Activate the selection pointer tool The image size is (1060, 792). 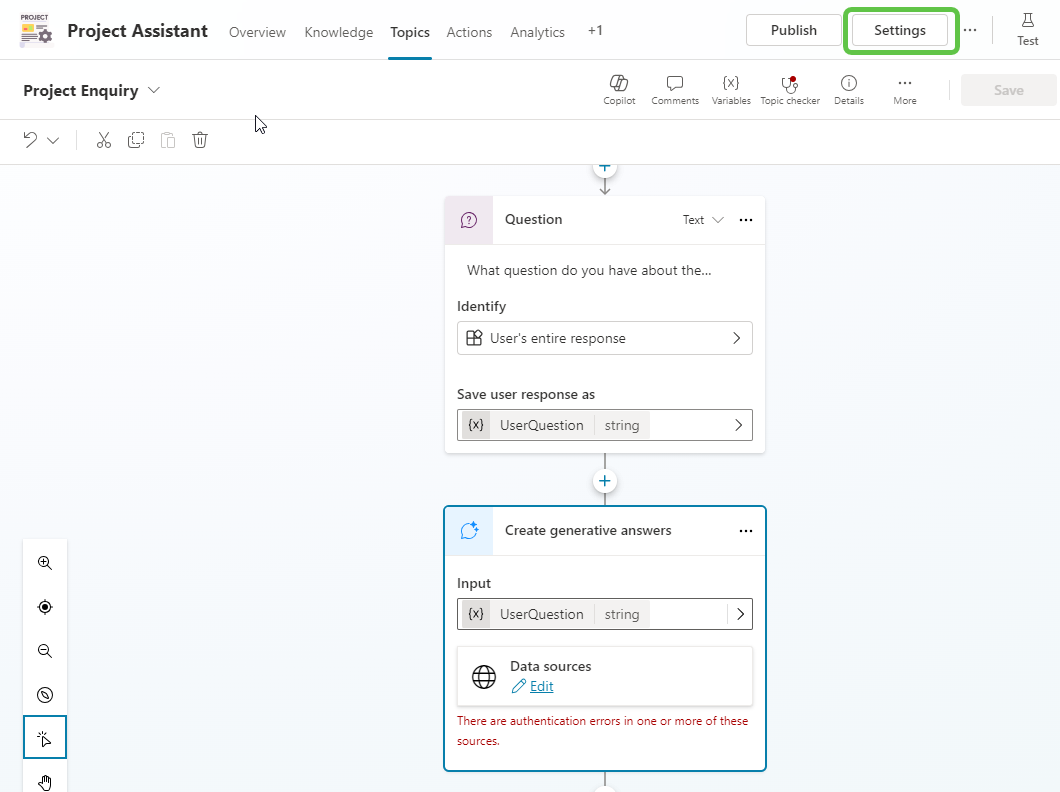45,739
